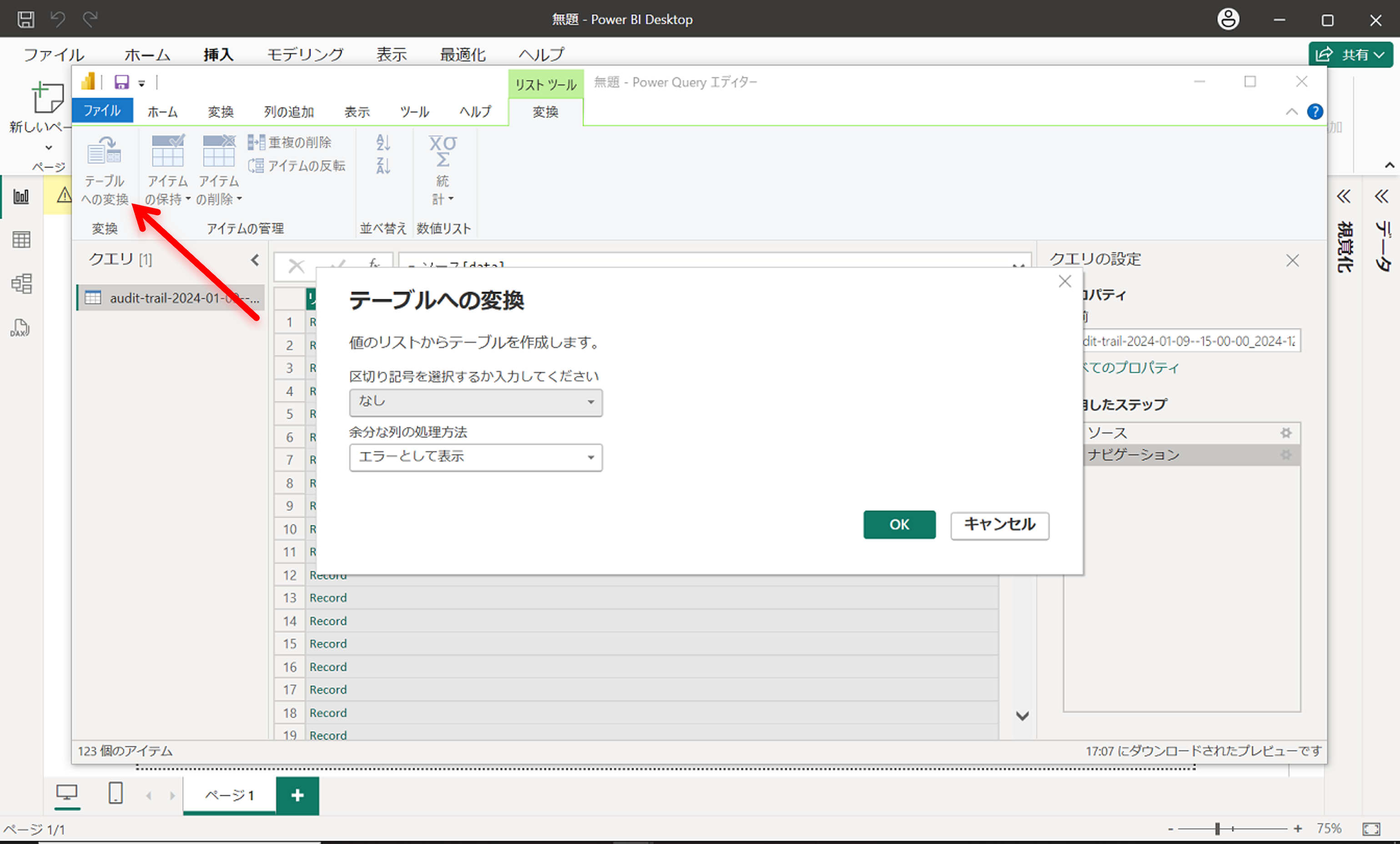Click the undo icon in Power BI title bar
This screenshot has width=1400, height=844.
(58, 19)
